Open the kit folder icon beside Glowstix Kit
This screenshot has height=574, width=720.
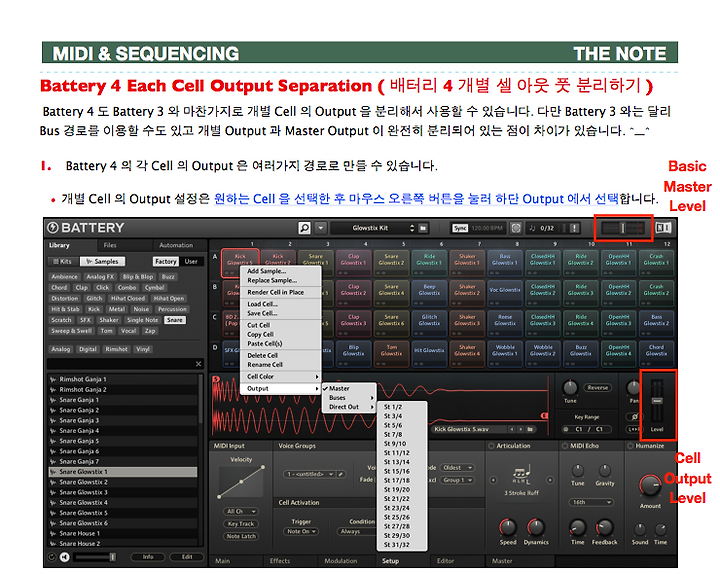tap(423, 228)
